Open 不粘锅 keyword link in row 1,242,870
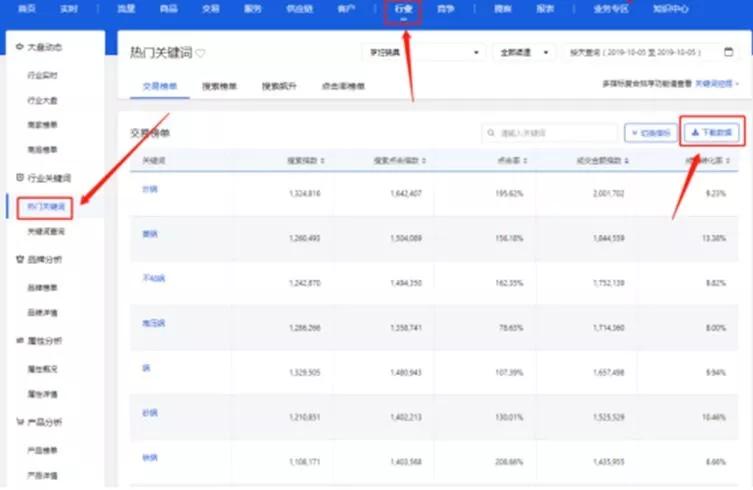The height and width of the screenshot is (490, 753). pyautogui.click(x=154, y=278)
